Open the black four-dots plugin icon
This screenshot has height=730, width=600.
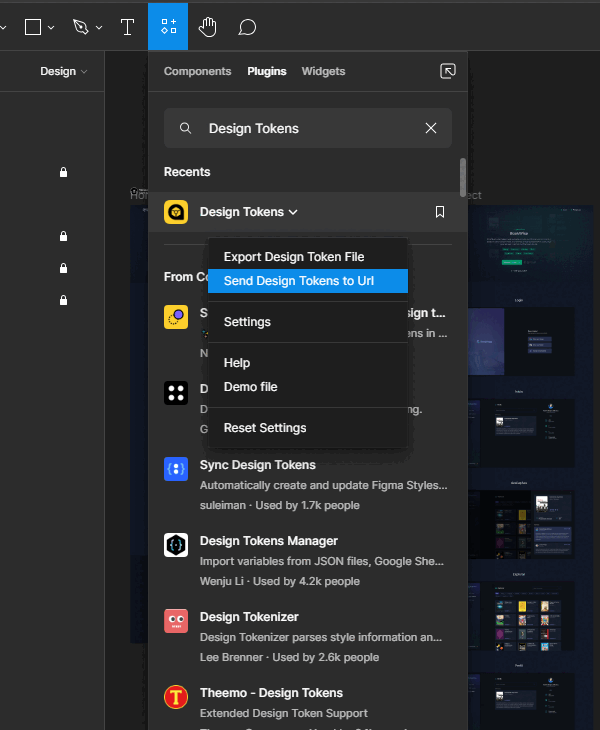tap(176, 393)
